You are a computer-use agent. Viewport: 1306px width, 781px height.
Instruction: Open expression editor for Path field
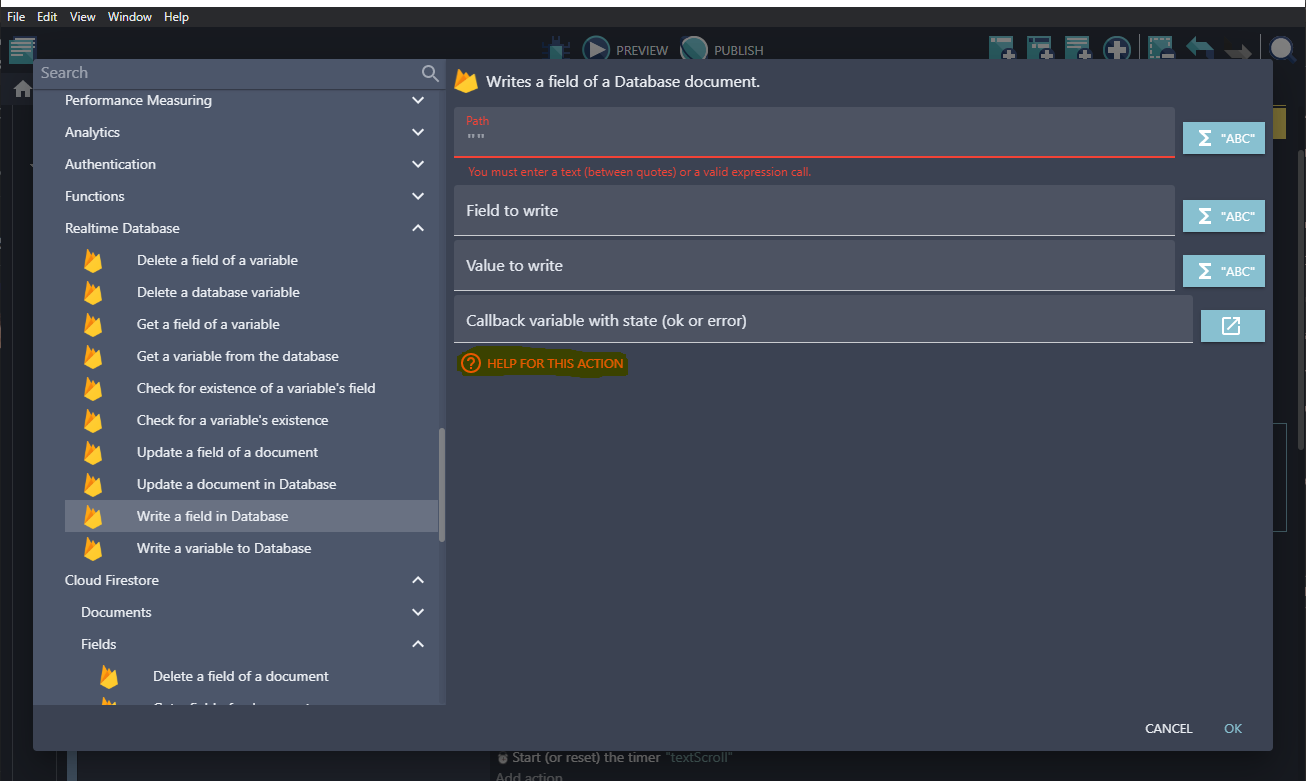1224,138
